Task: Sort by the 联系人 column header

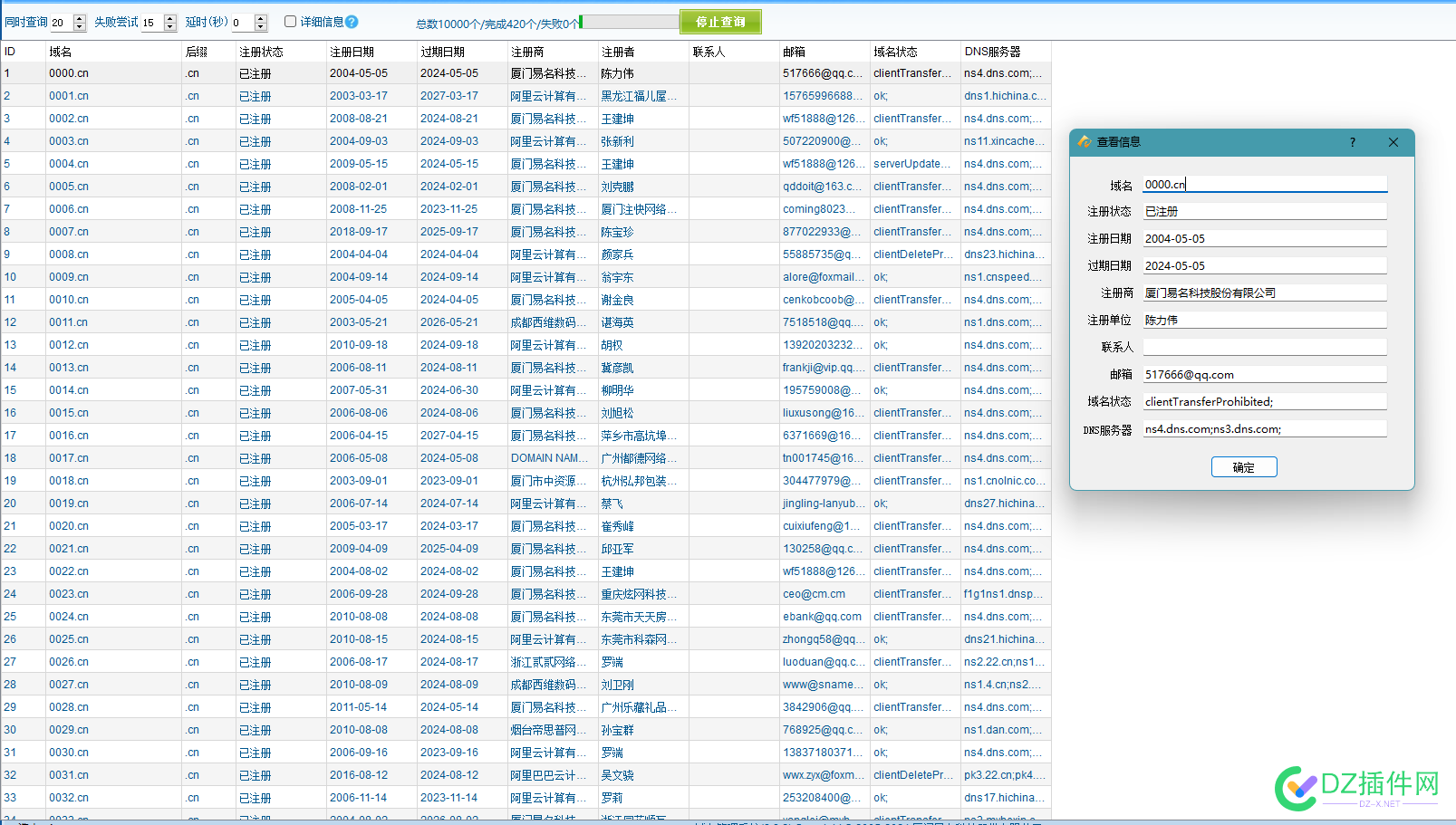Action: click(x=734, y=52)
